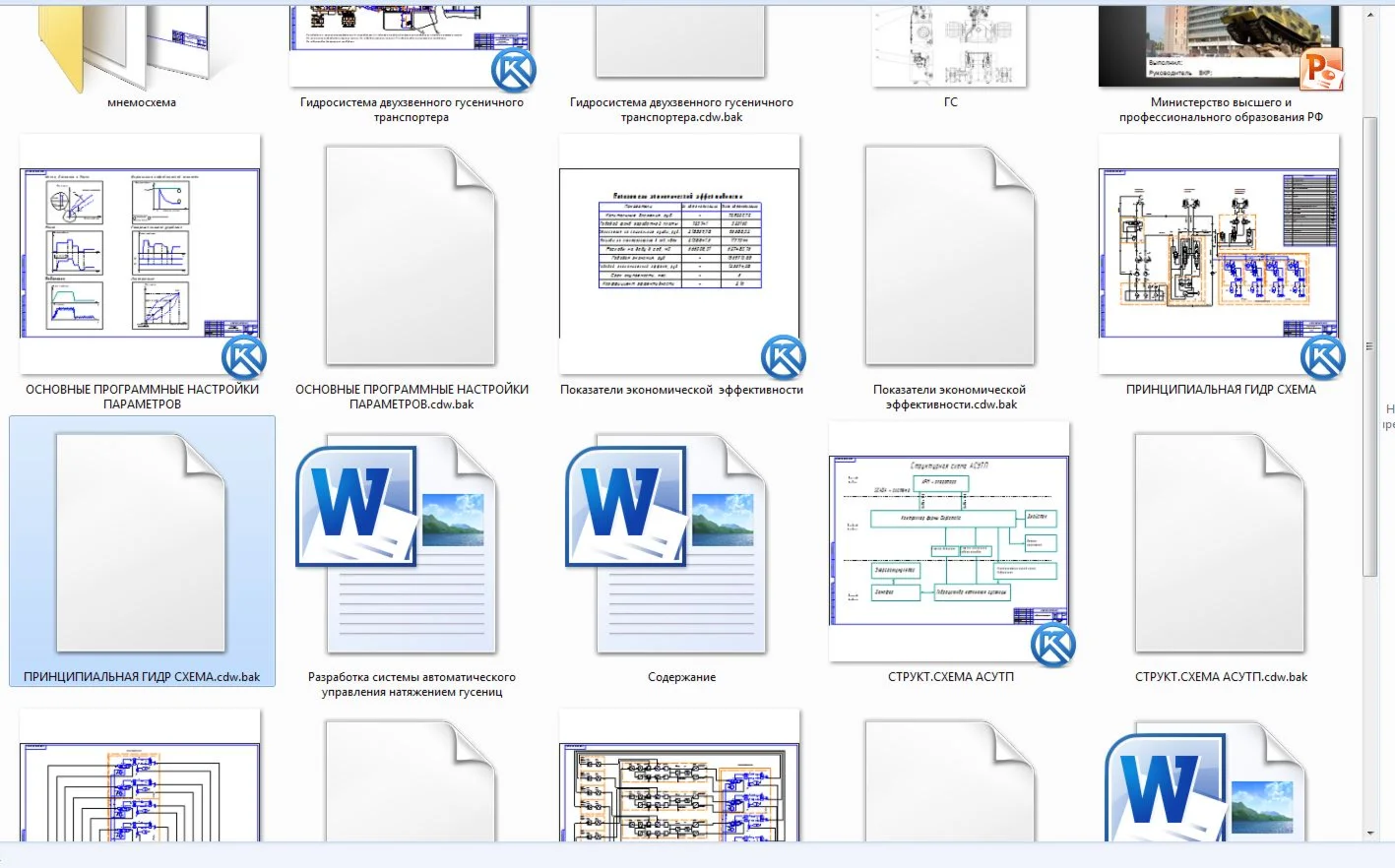Image resolution: width=1395 pixels, height=868 pixels.
Task: Click name Гидросистема двухзвенного гусеничного транспортера without .bak
Action: point(412,109)
